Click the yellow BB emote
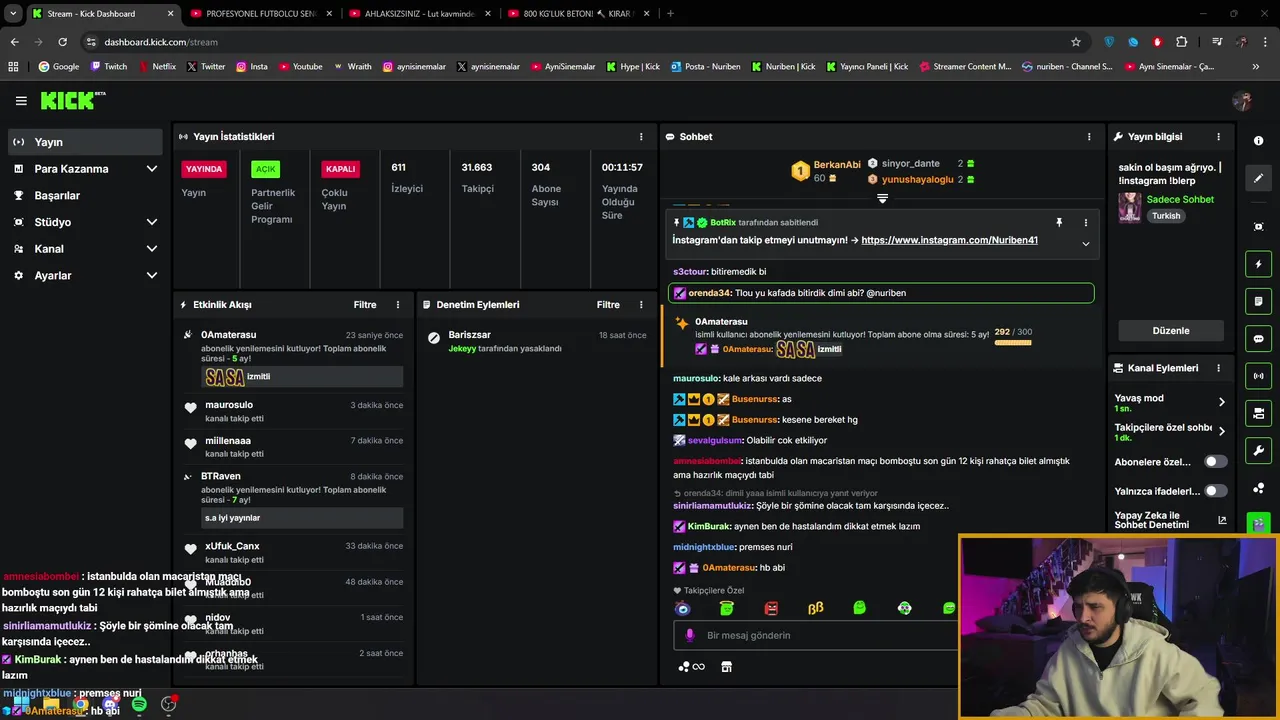Viewport: 1280px width, 720px height. 815,608
